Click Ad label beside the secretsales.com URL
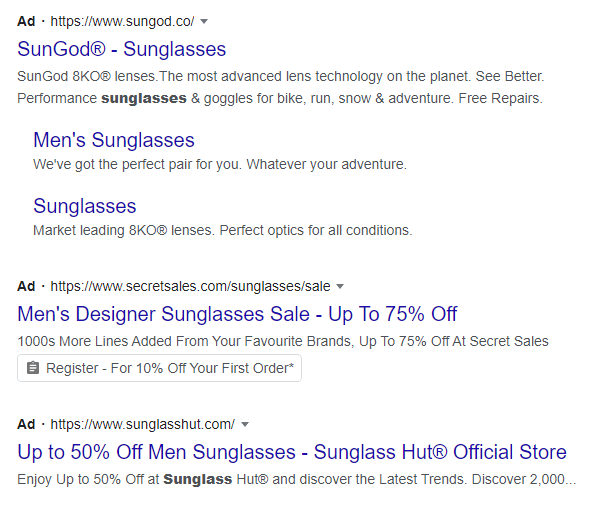600x506 pixels. click(x=26, y=286)
